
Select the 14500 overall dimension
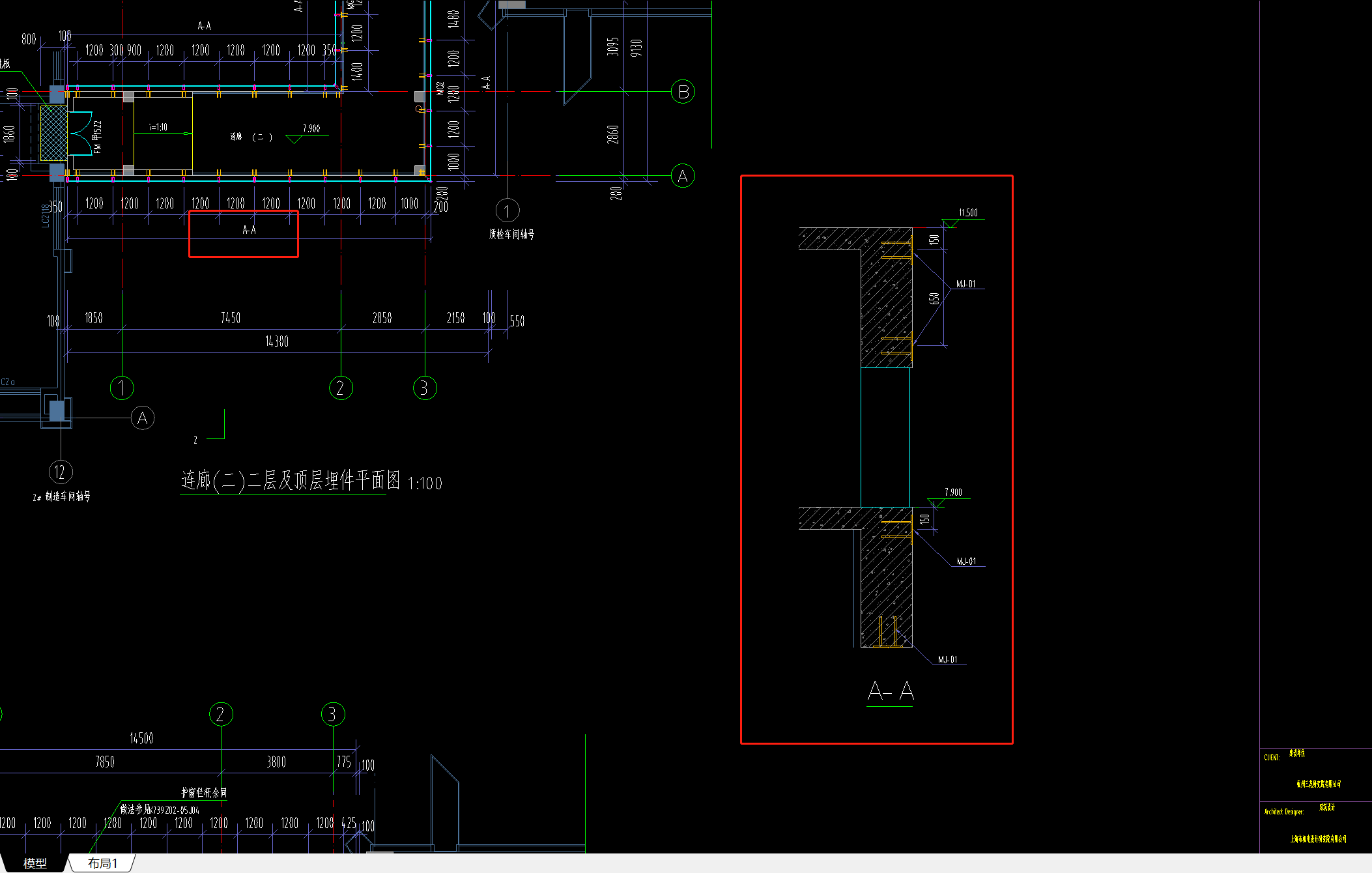coord(142,738)
